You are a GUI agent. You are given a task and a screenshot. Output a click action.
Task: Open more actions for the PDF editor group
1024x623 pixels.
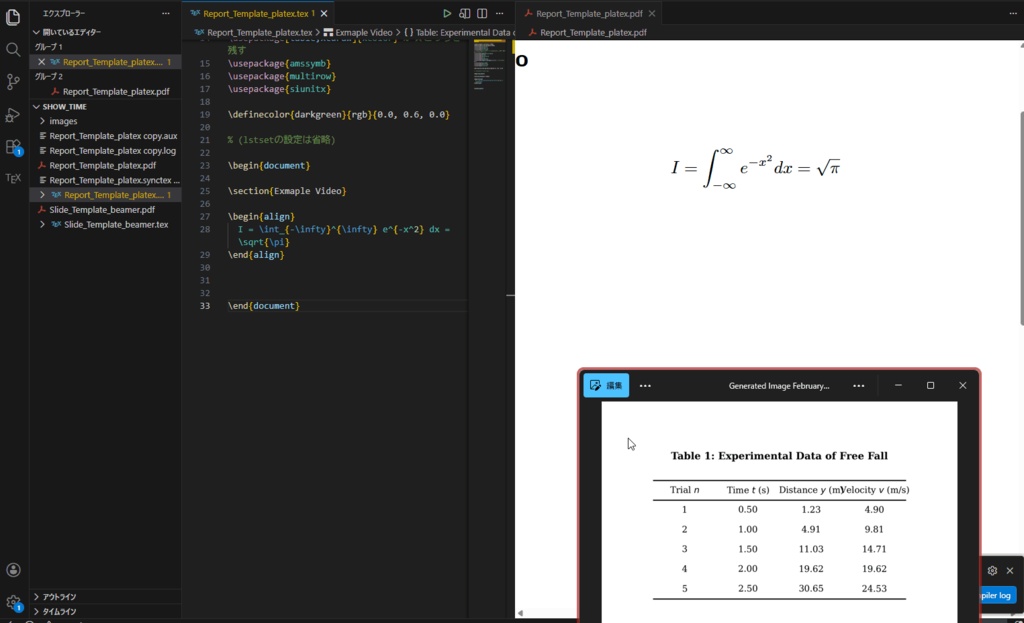(1013, 13)
